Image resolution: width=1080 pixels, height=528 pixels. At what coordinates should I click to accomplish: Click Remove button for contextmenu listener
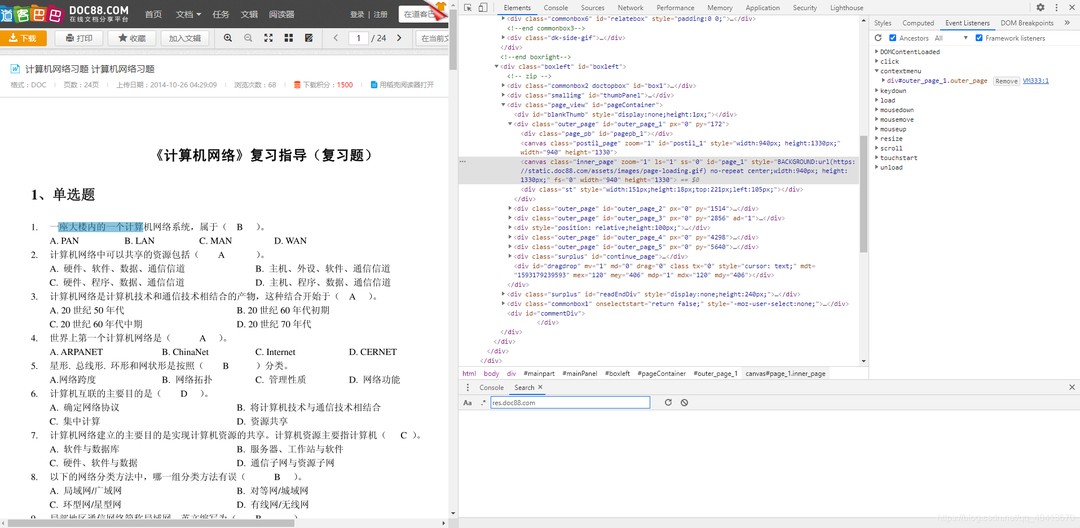coord(1006,81)
